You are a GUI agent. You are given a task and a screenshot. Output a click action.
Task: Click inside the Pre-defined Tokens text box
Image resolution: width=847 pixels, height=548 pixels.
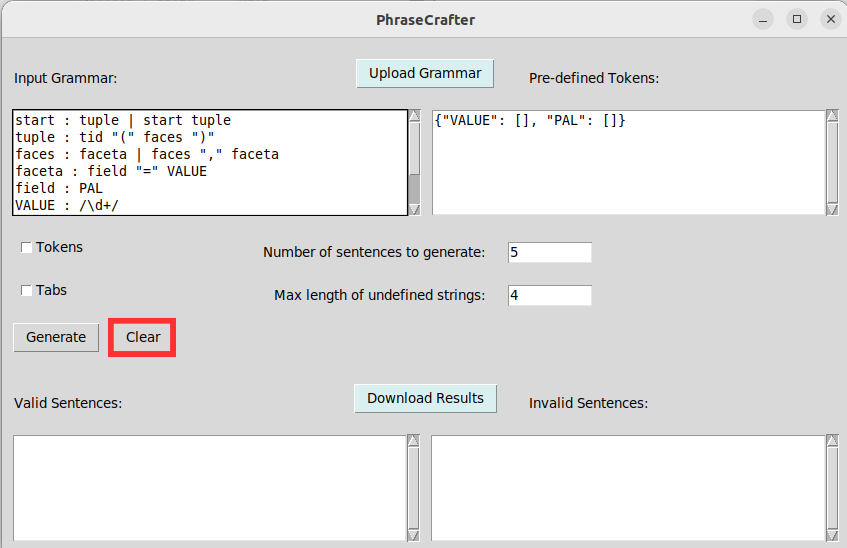pos(628,162)
